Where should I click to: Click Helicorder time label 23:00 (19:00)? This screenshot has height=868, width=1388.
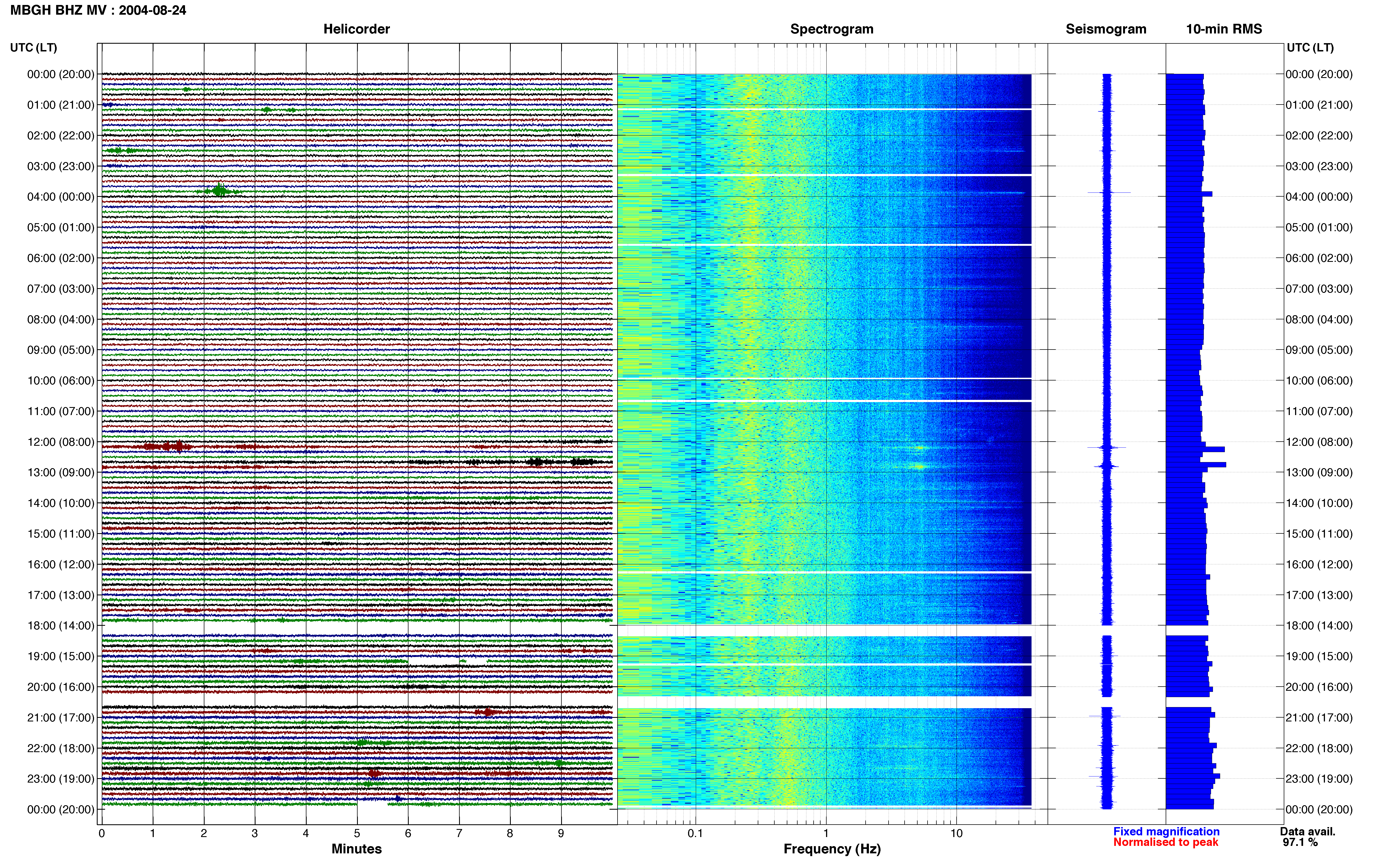(x=61, y=779)
